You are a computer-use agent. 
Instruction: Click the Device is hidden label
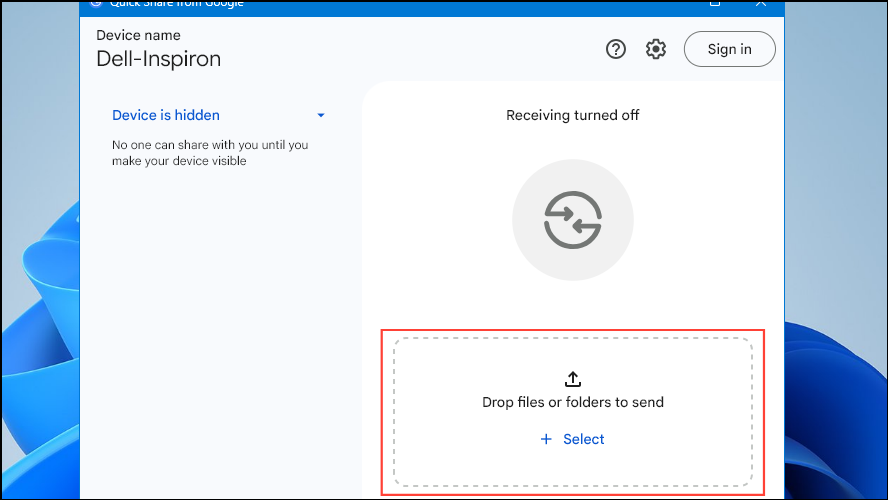[x=166, y=115]
